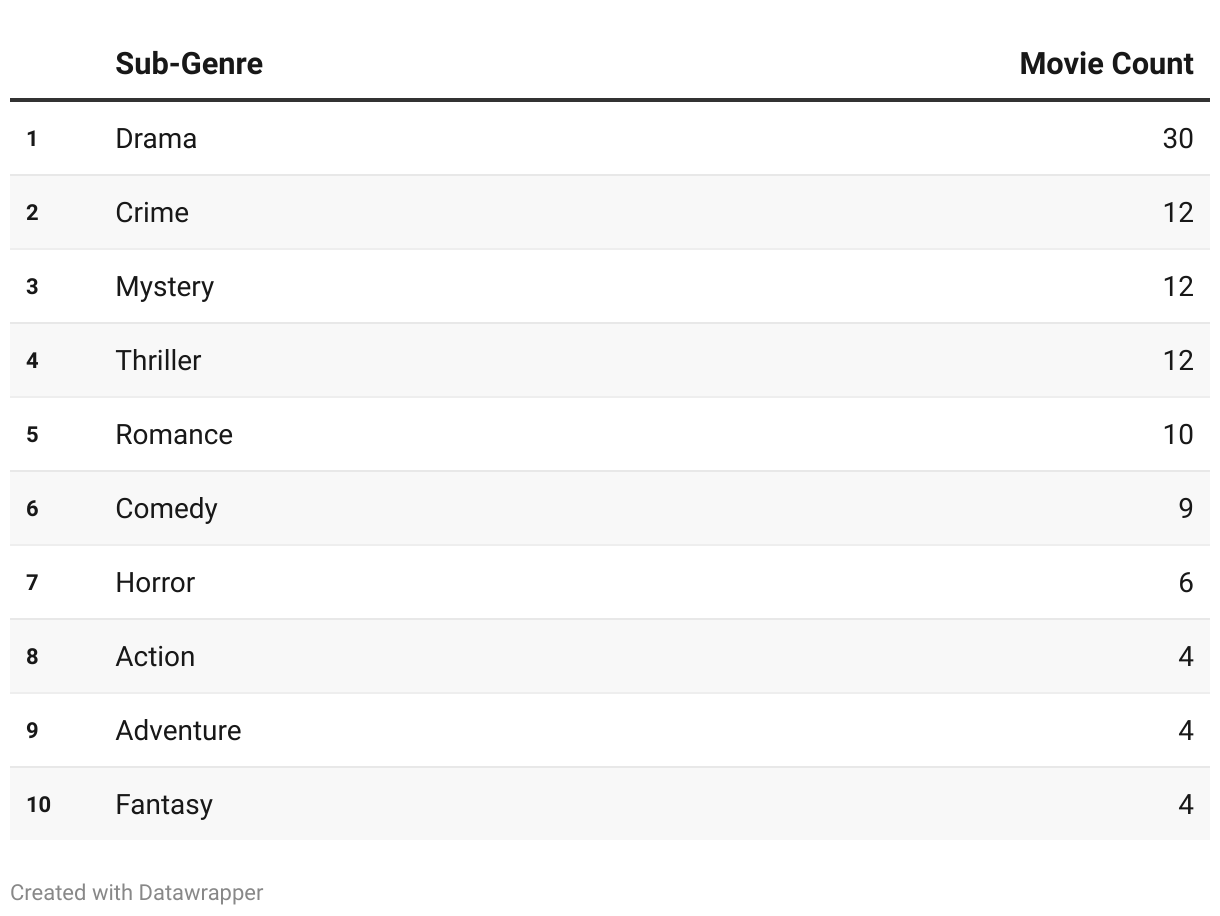The height and width of the screenshot is (916, 1220).
Task: Select the Thriller row label
Action: tap(158, 360)
